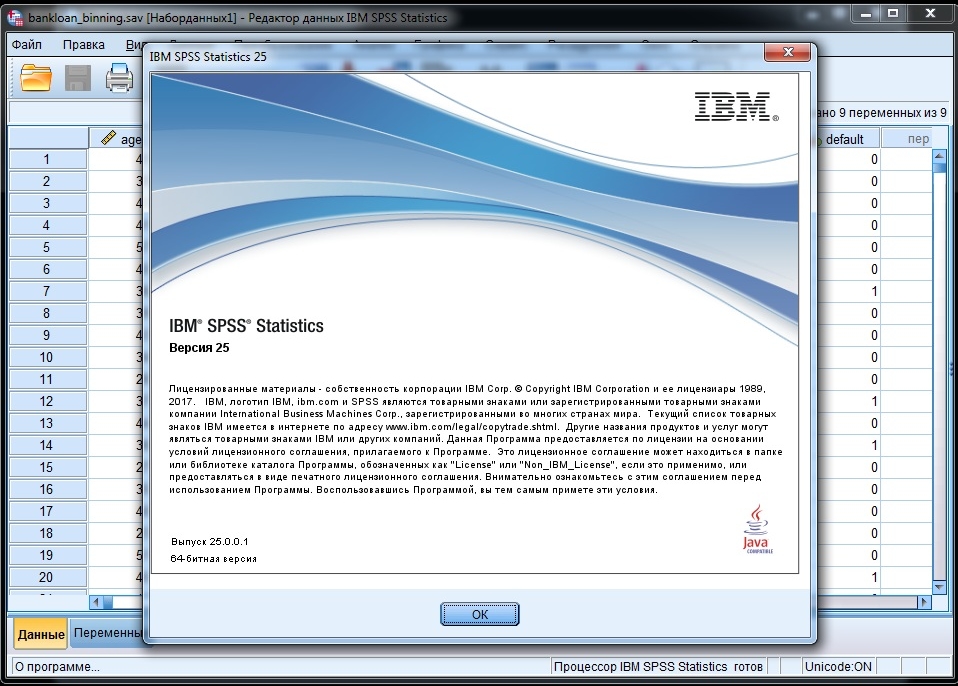Click the Unicode:ON status indicator
Image resolution: width=958 pixels, height=686 pixels.
[x=836, y=666]
